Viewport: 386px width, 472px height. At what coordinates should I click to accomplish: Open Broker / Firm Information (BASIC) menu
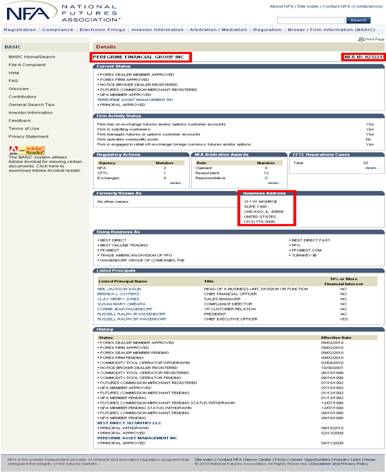coord(331,30)
